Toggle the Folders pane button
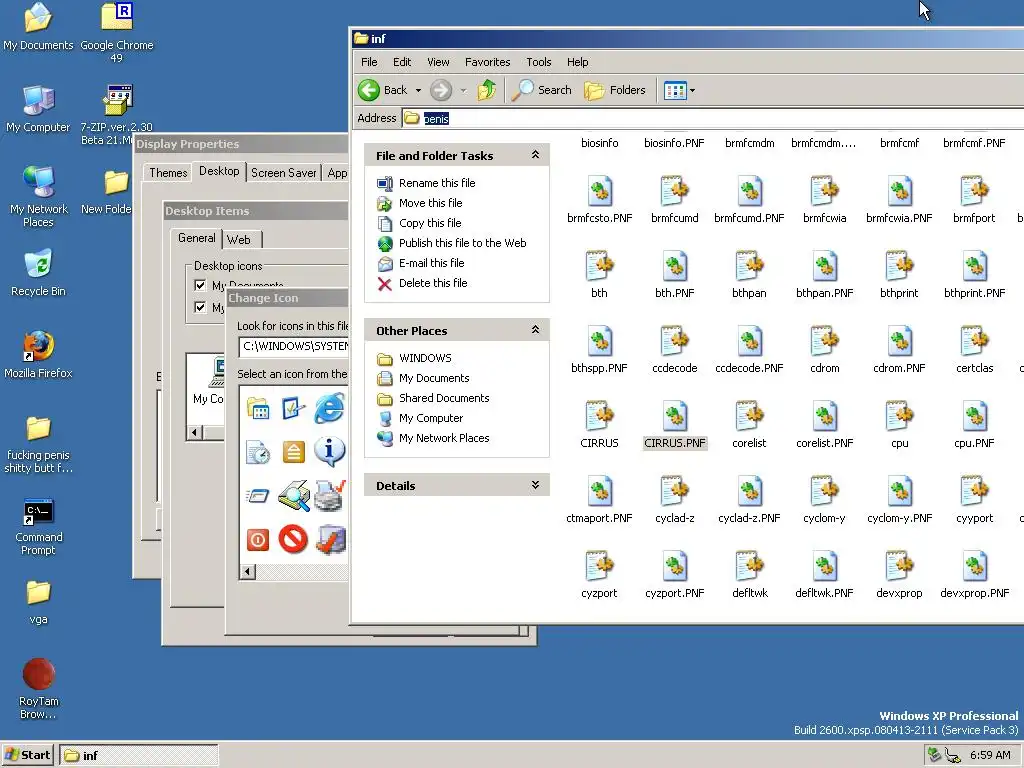This screenshot has height=768, width=1024. (x=615, y=90)
